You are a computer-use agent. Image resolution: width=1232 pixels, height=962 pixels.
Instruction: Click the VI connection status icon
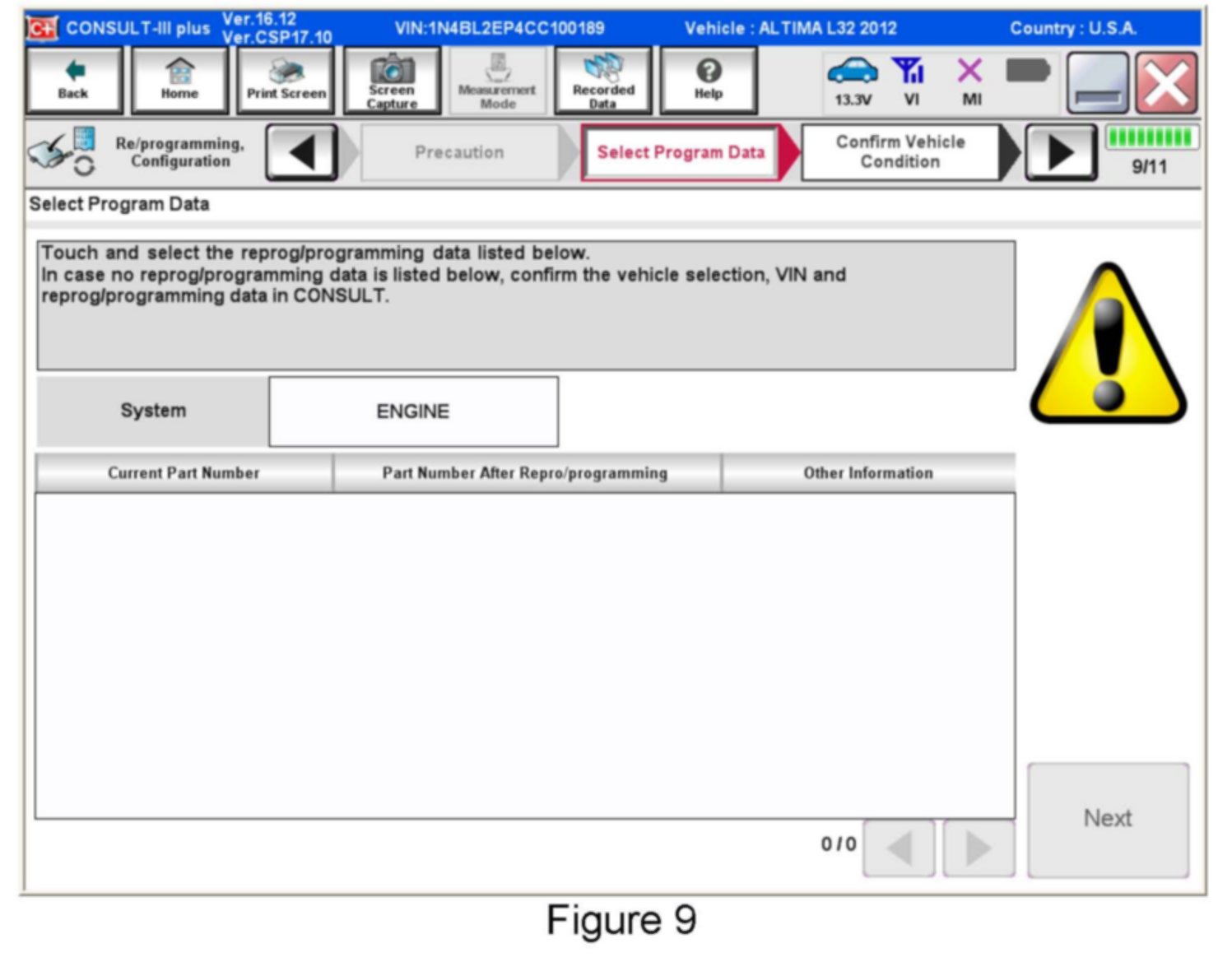tap(910, 81)
